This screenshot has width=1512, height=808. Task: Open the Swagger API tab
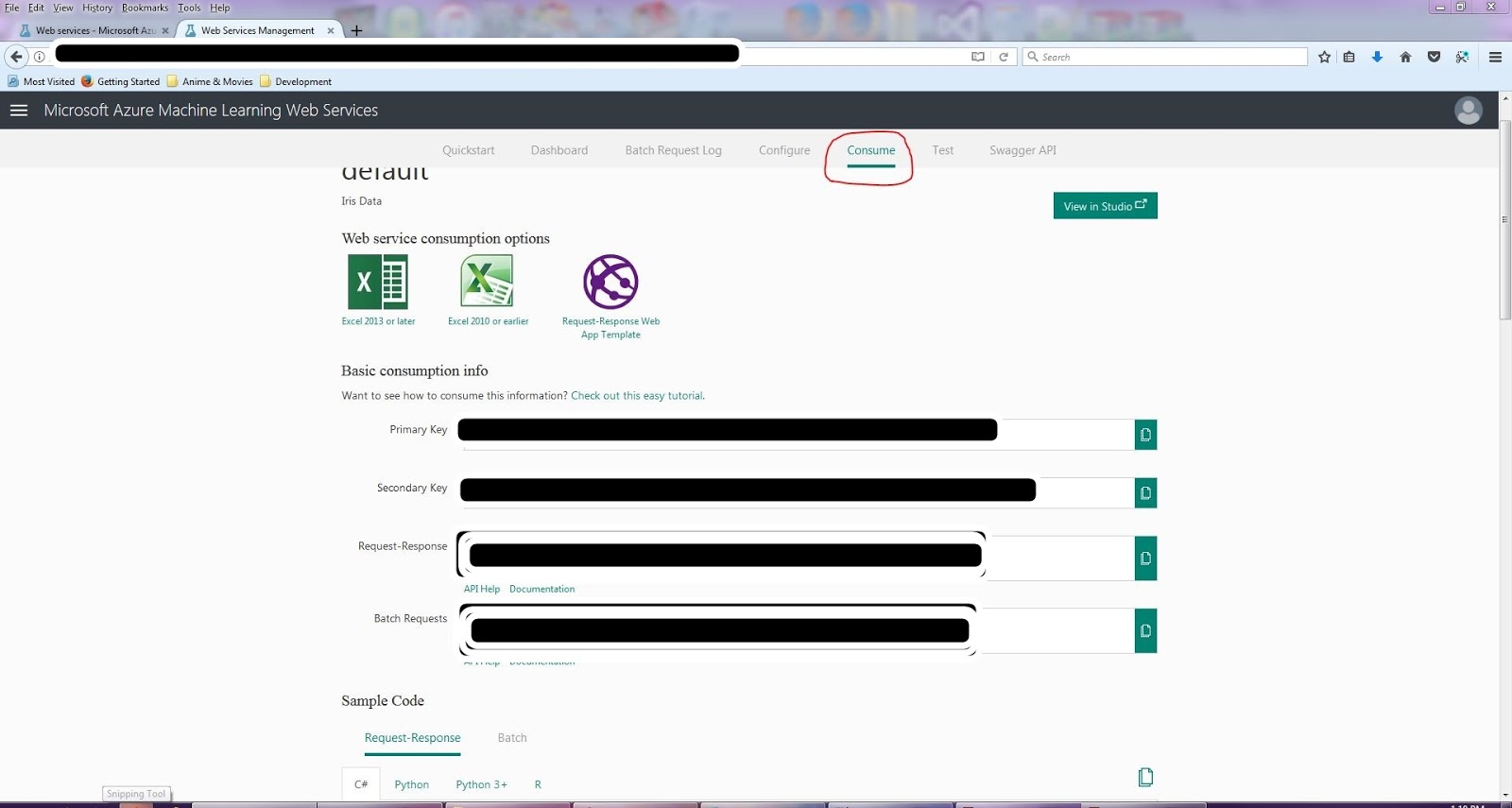coord(1022,150)
